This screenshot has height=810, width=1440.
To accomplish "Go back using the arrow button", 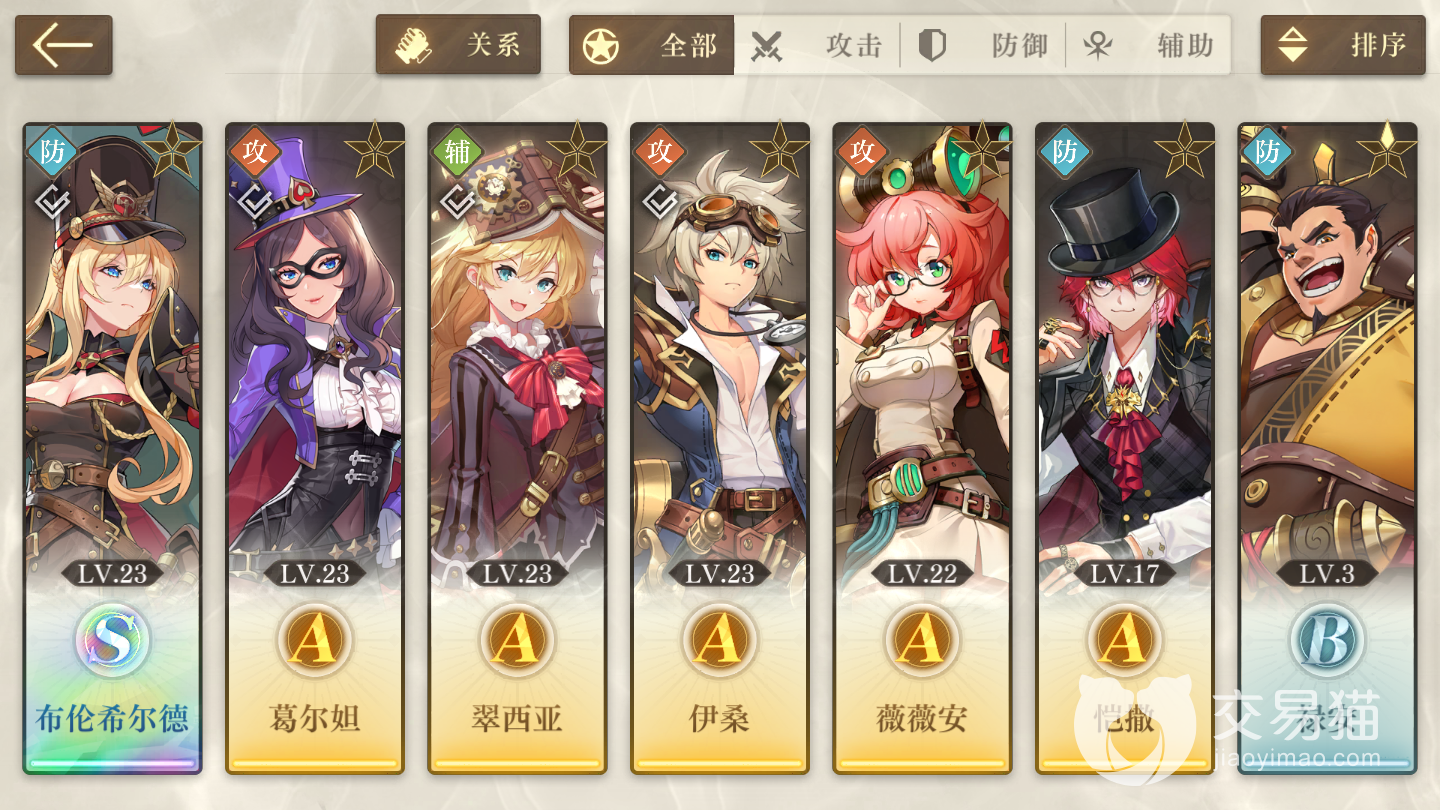I will [63, 45].
